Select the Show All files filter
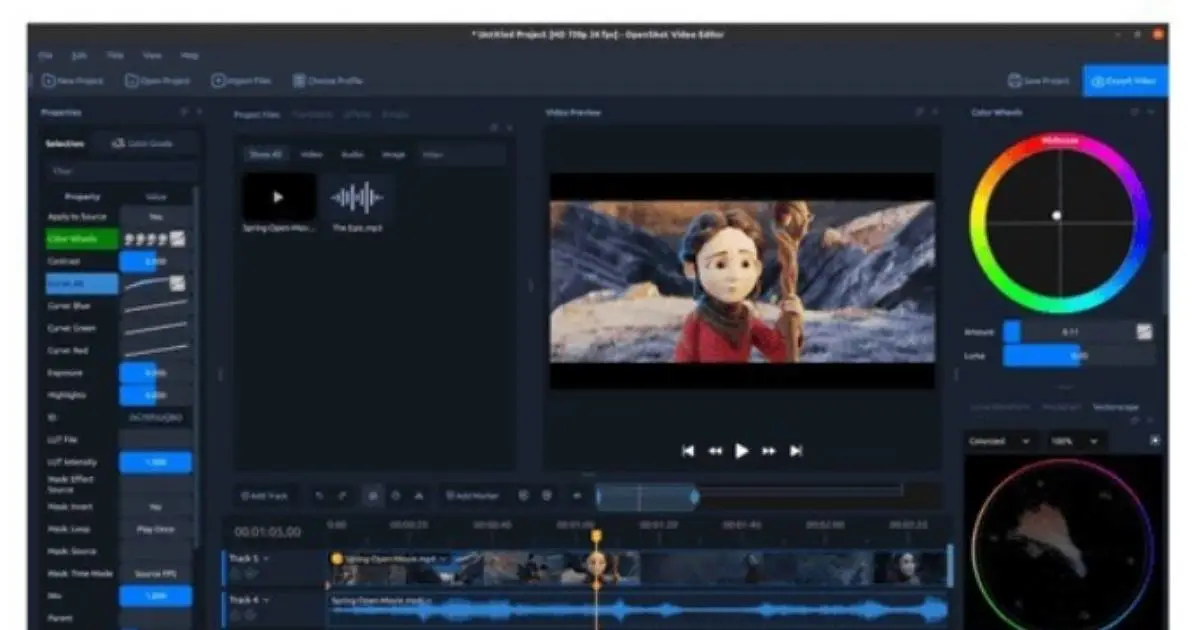1200x630 pixels. tap(265, 155)
